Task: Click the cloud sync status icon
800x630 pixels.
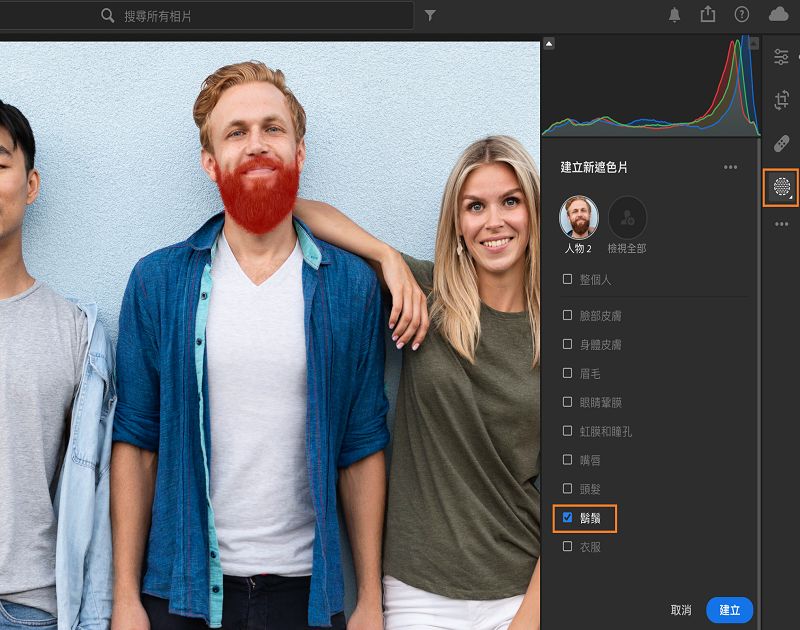Action: point(779,14)
